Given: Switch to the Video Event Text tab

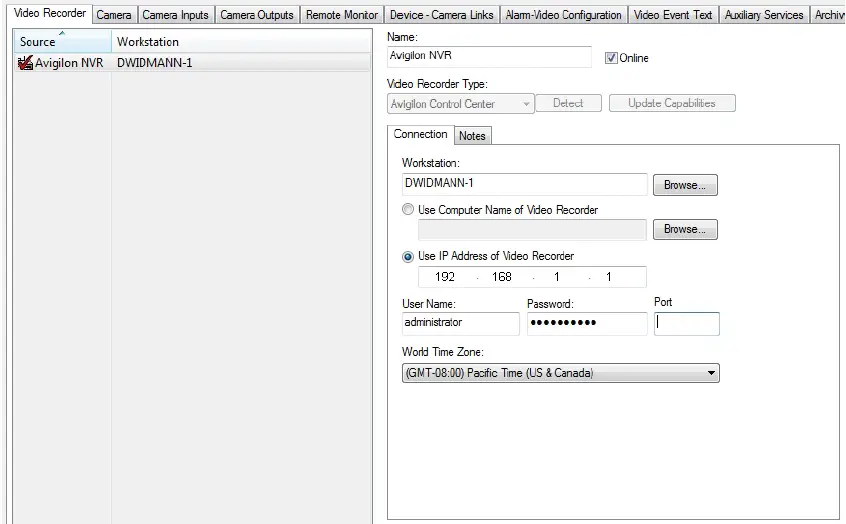Looking at the screenshot, I should click(673, 15).
